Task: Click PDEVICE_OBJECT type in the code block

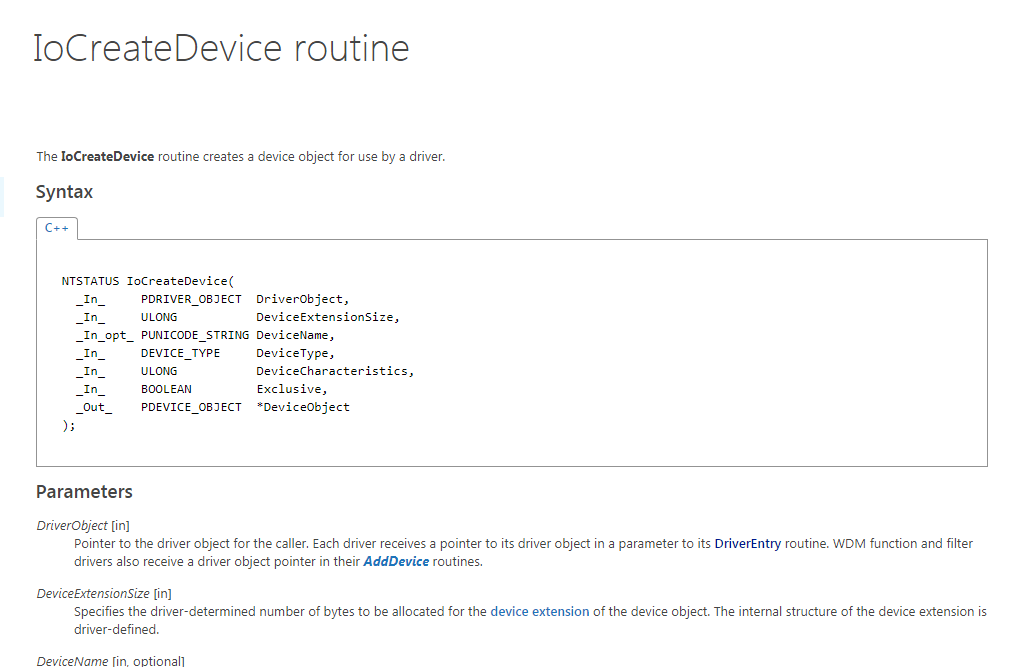Action: tap(190, 407)
